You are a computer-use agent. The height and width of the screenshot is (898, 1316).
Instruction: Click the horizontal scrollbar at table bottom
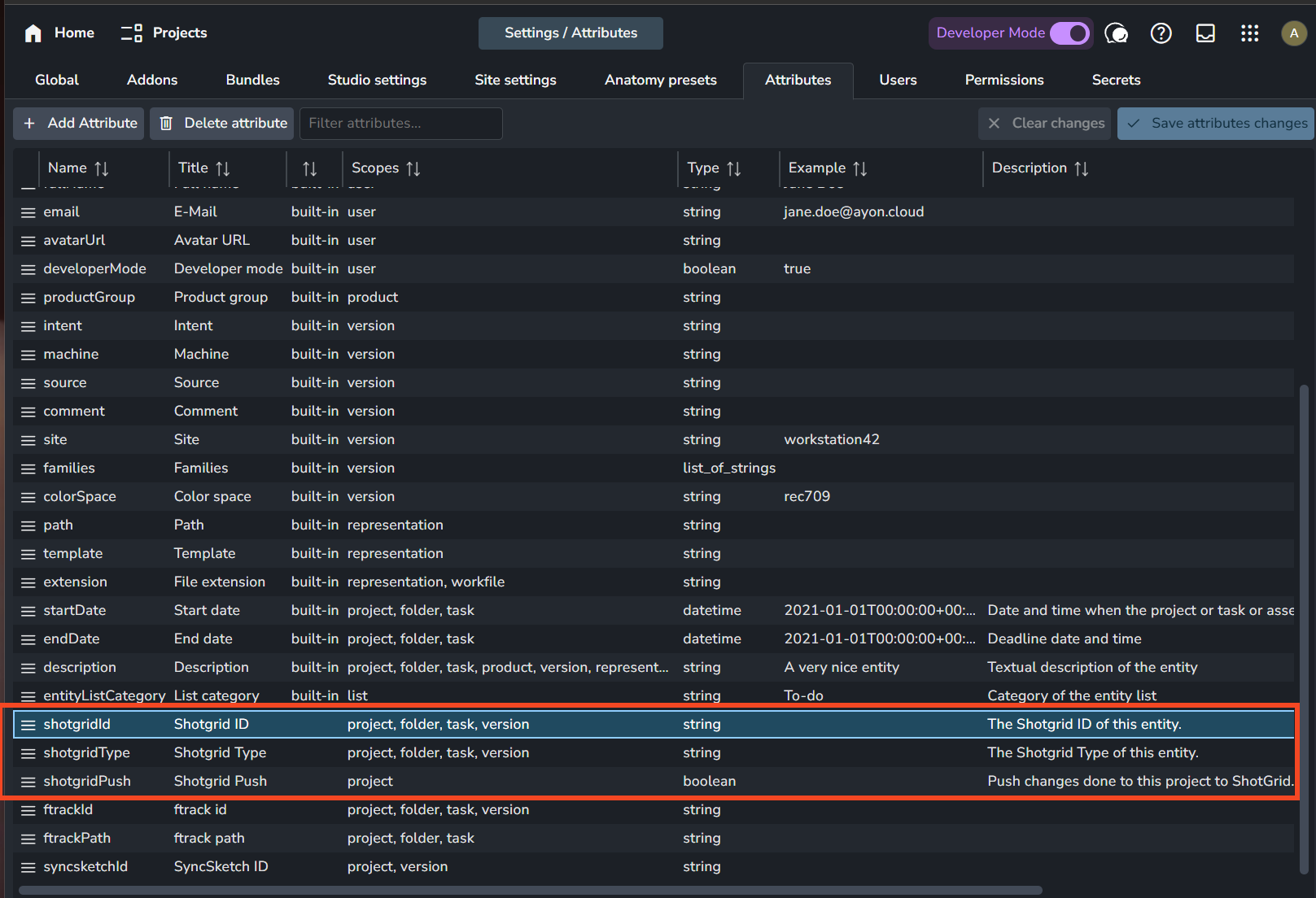click(530, 890)
